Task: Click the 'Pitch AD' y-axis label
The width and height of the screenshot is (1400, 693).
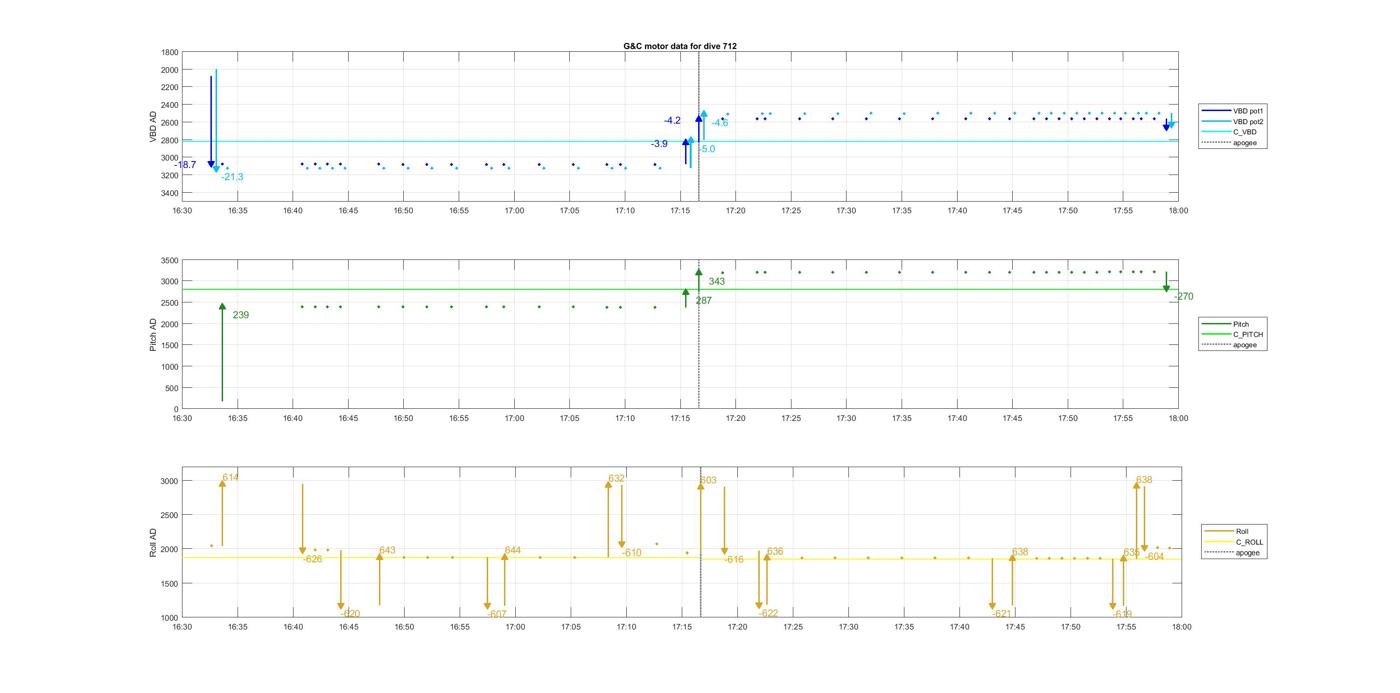Action: click(x=154, y=334)
